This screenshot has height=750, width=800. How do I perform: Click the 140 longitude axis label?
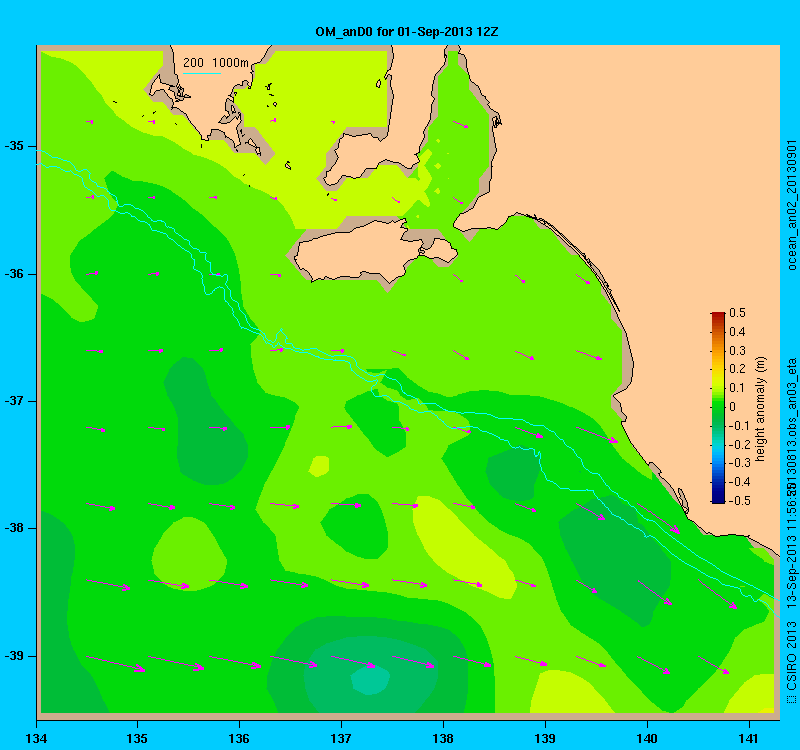(x=647, y=738)
